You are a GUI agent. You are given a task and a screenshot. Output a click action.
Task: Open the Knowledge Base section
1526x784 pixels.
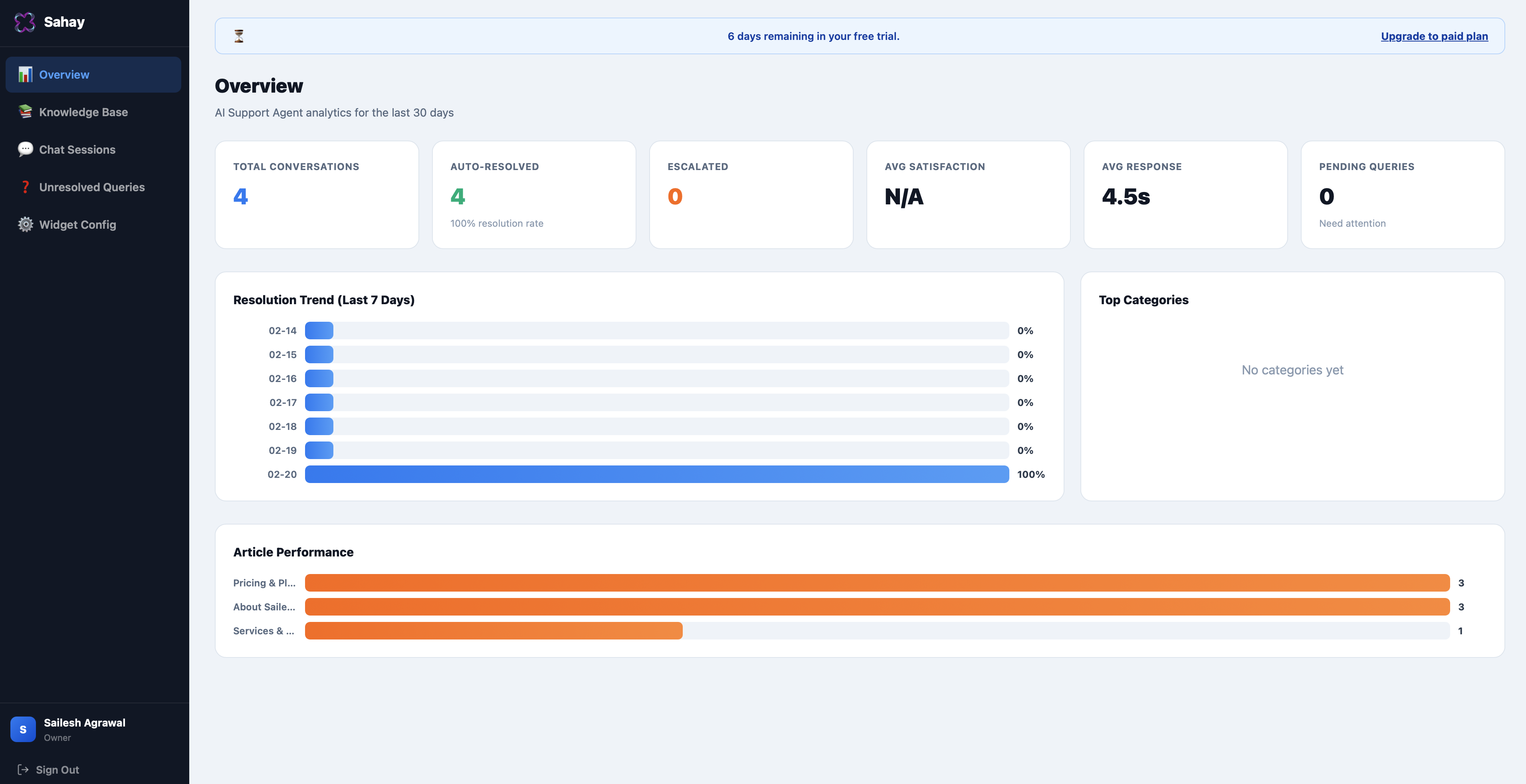[x=83, y=112]
